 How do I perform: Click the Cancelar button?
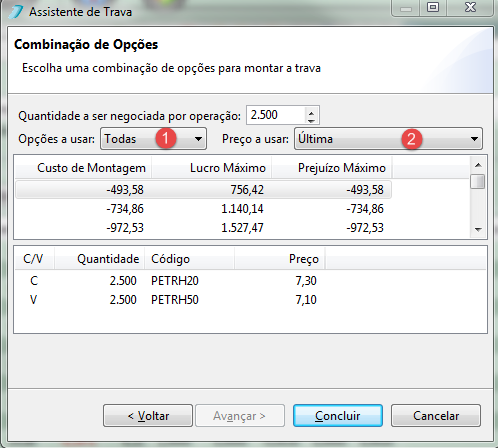click(x=436, y=416)
